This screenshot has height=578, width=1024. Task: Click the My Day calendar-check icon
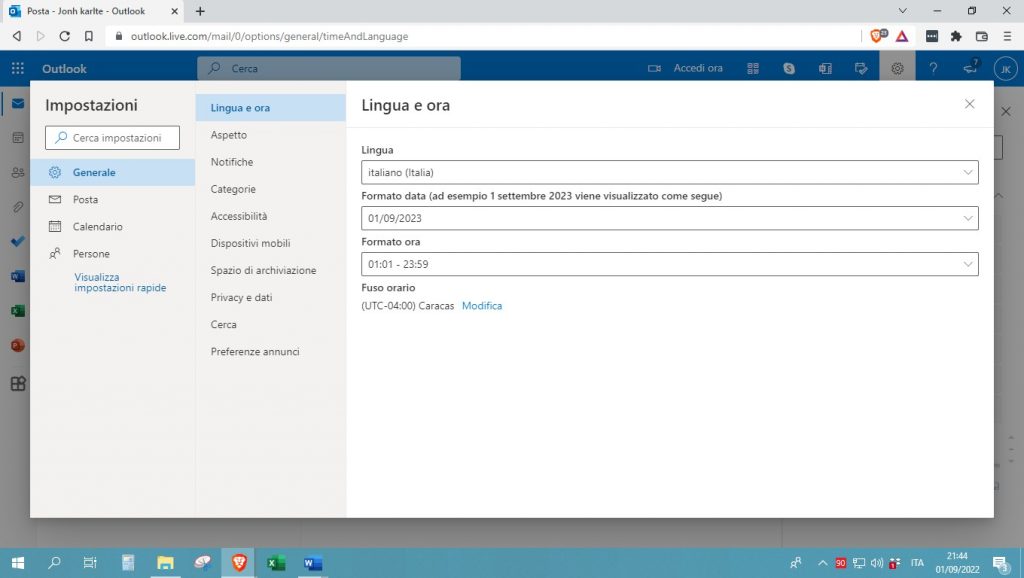click(x=861, y=69)
